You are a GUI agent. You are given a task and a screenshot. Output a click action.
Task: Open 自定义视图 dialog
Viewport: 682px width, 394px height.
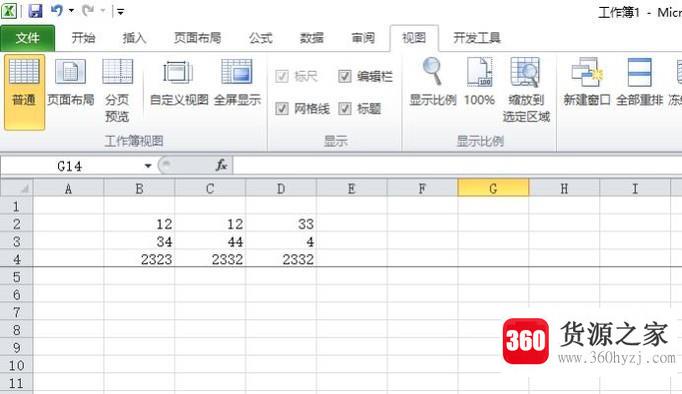coord(179,83)
